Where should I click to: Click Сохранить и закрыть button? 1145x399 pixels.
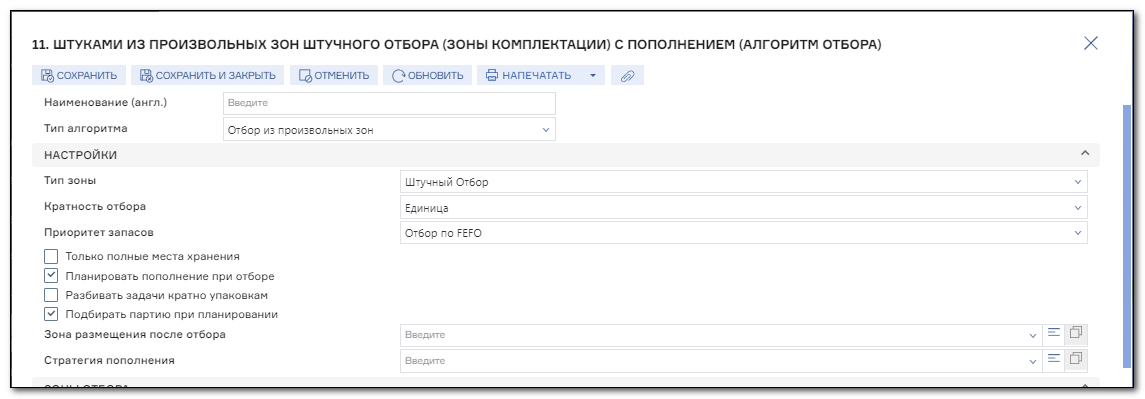(x=207, y=75)
